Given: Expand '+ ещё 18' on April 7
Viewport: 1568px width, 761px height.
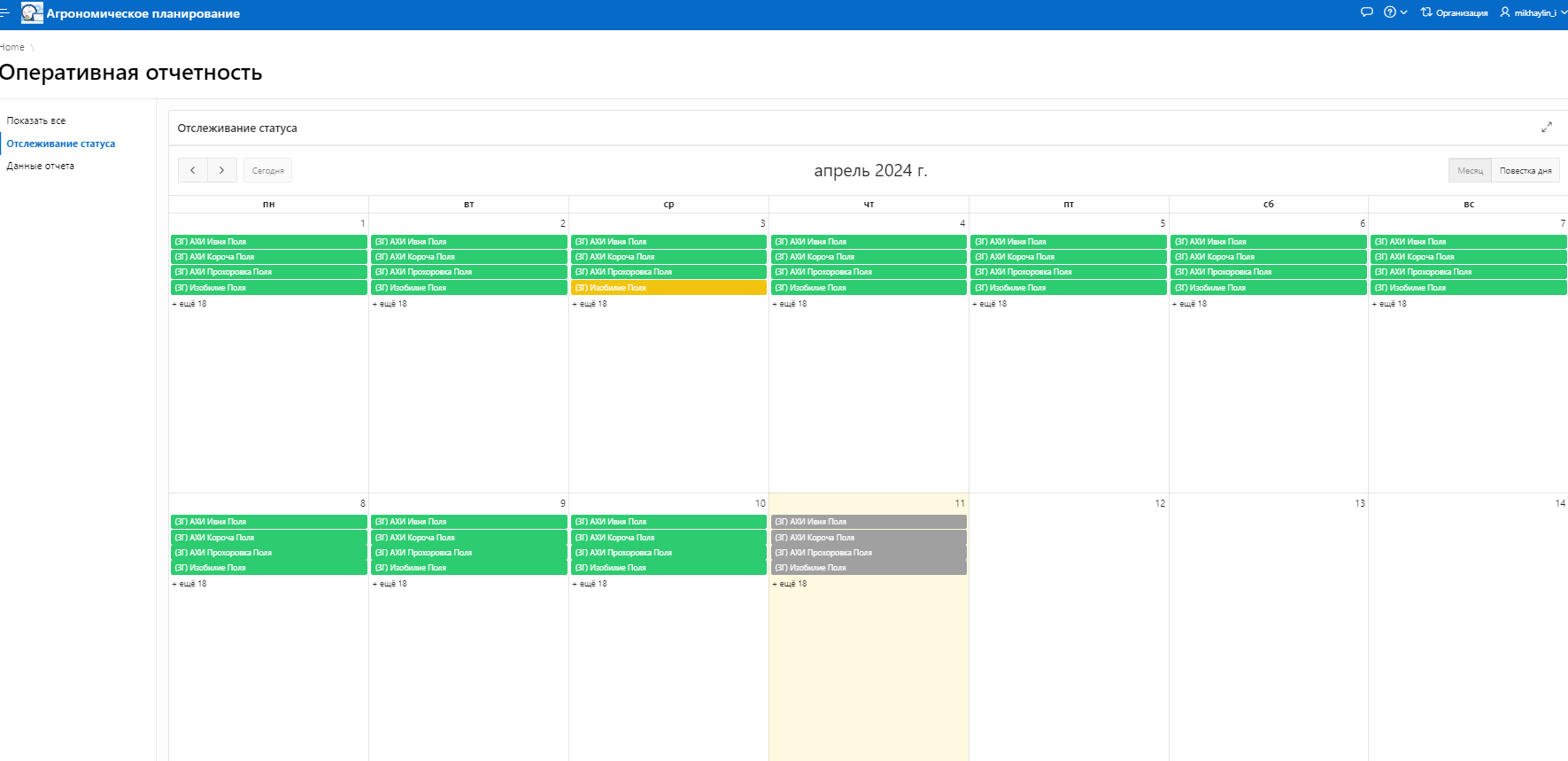Looking at the screenshot, I should (1389, 304).
